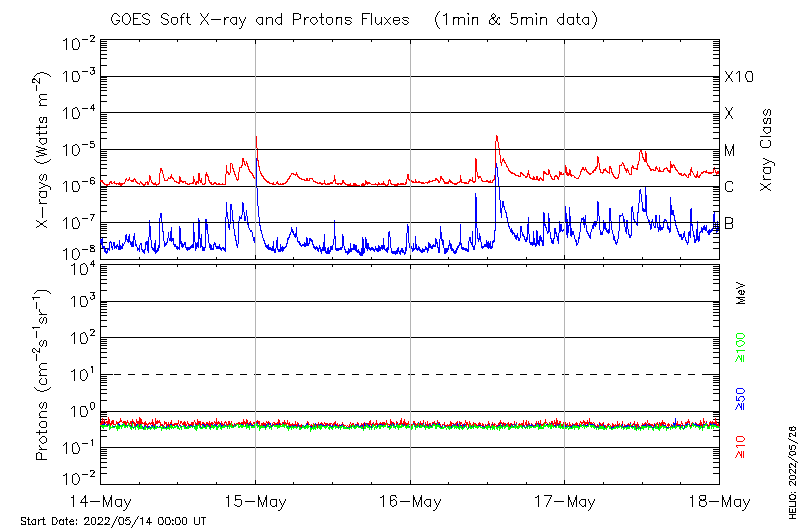Image resolution: width=800 pixels, height=530 pixels.
Task: Select the 15-May date tick label
Action: (255, 501)
